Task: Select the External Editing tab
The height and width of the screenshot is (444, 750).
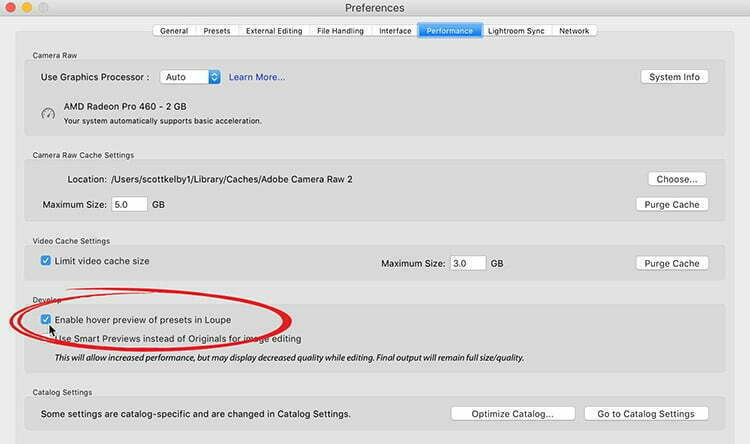Action: (273, 31)
